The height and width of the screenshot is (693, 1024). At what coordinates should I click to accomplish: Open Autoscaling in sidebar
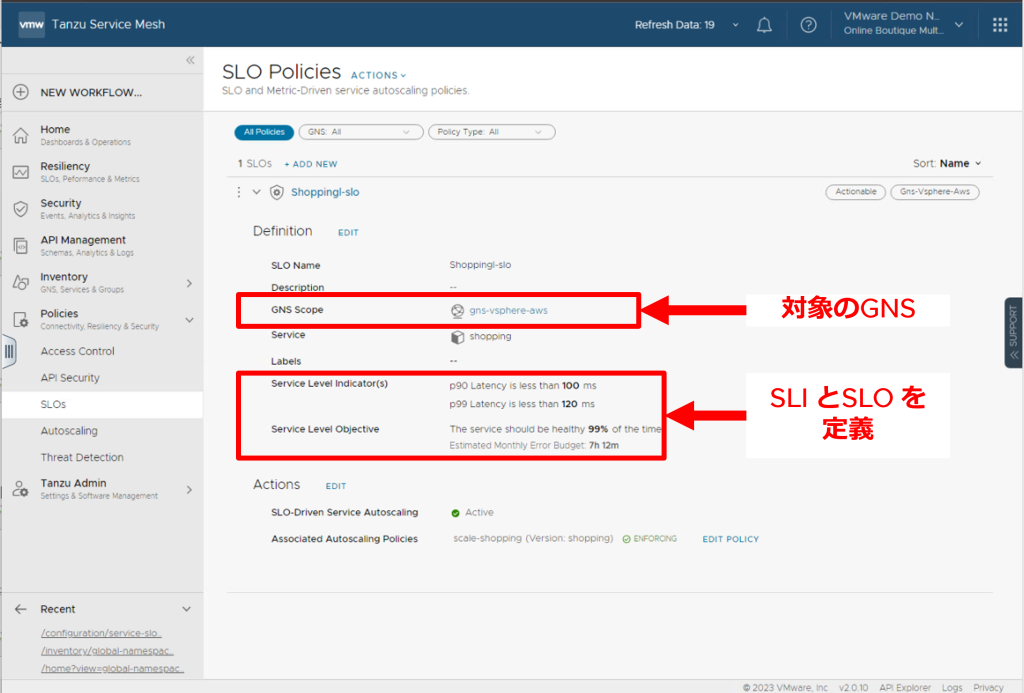[x=69, y=431]
